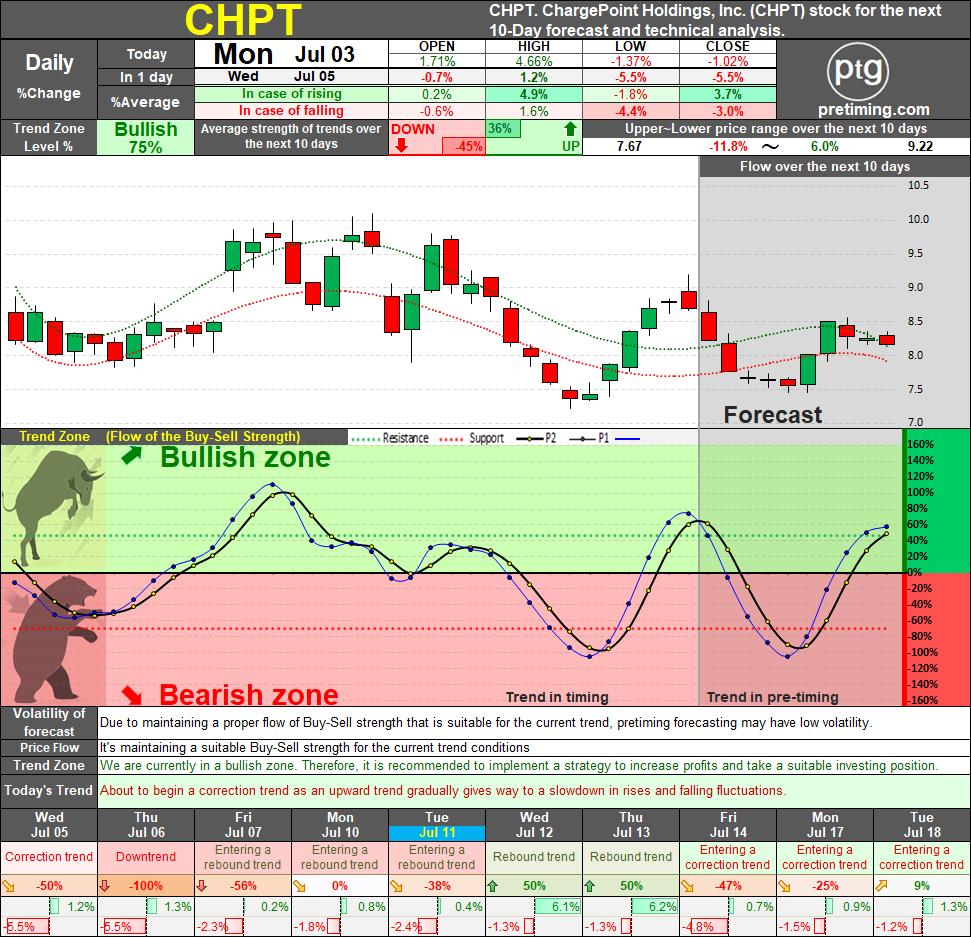Click the P1 legend line marker
Image resolution: width=971 pixels, height=937 pixels.
[583, 439]
